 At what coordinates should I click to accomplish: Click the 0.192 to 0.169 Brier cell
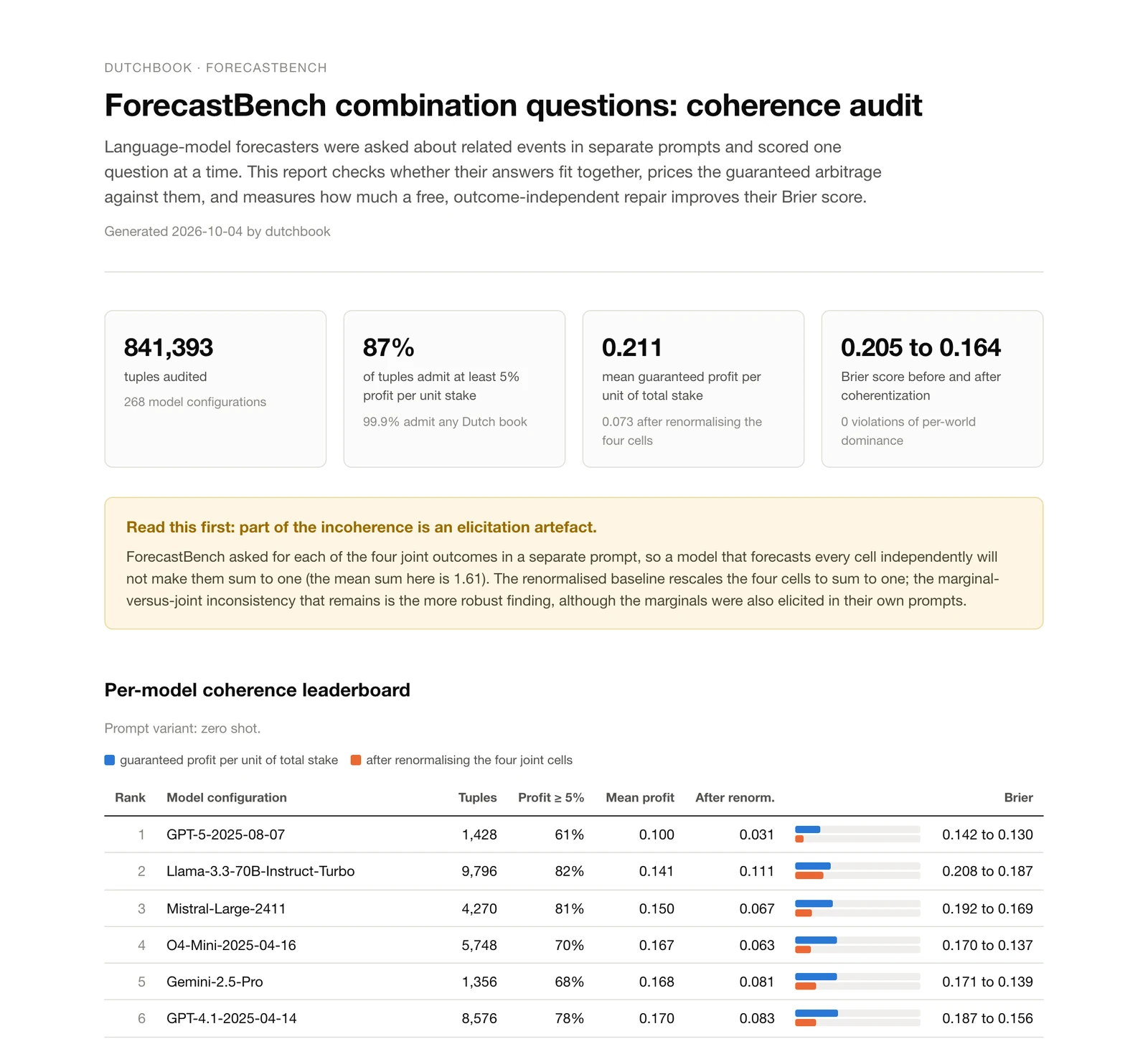click(987, 908)
